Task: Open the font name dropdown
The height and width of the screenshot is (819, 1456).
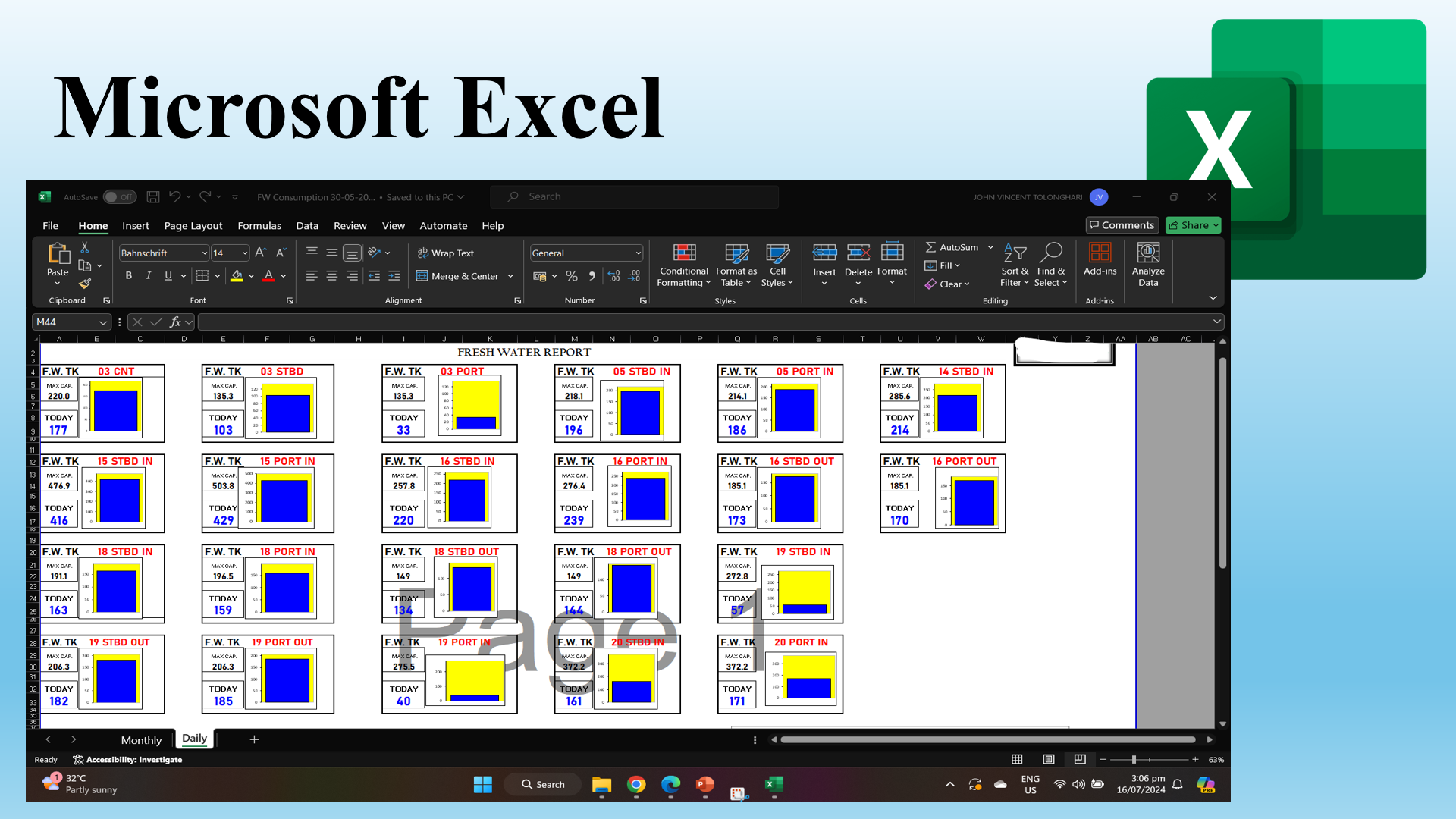Action: point(204,253)
